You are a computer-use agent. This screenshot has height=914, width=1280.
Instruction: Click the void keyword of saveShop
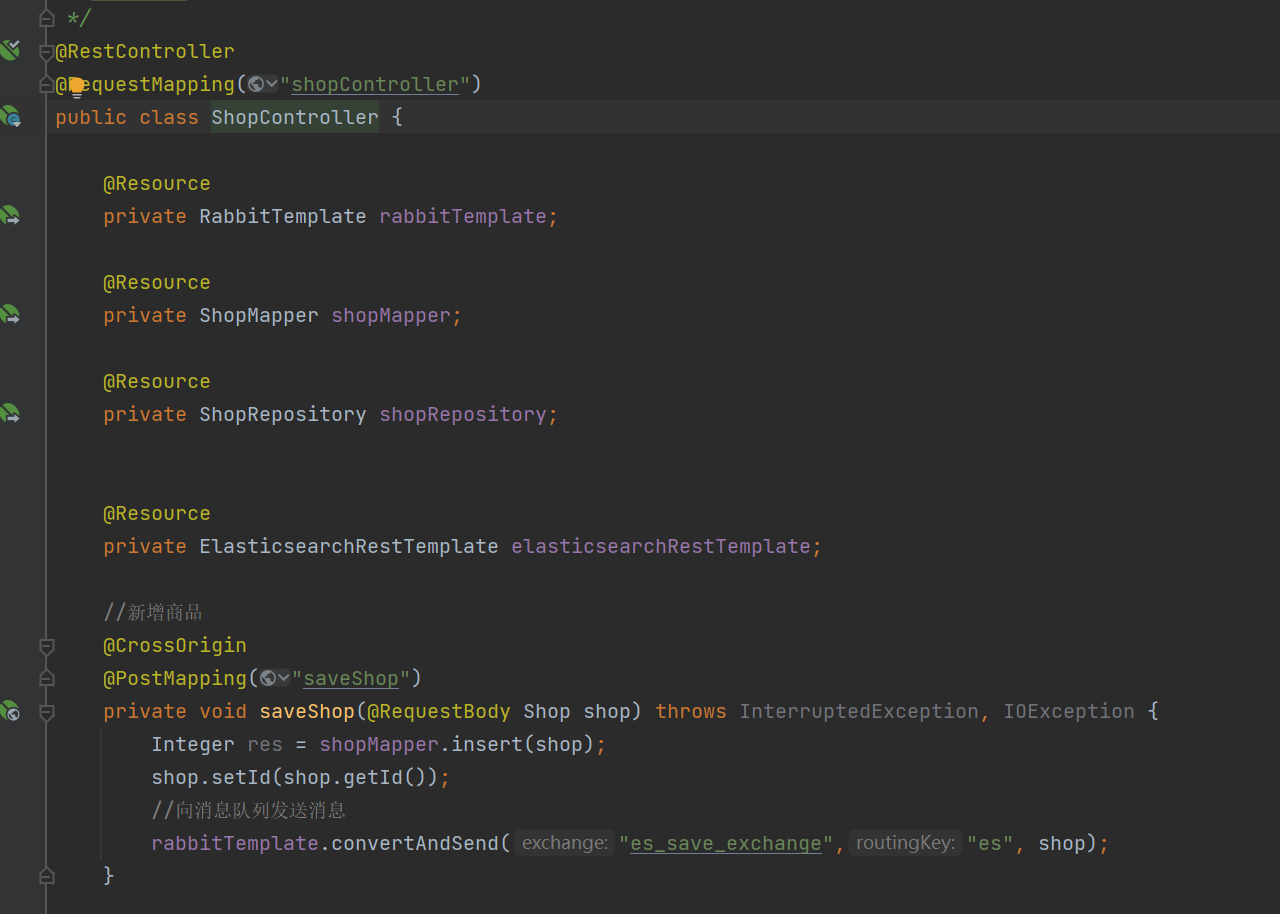pyautogui.click(x=223, y=711)
